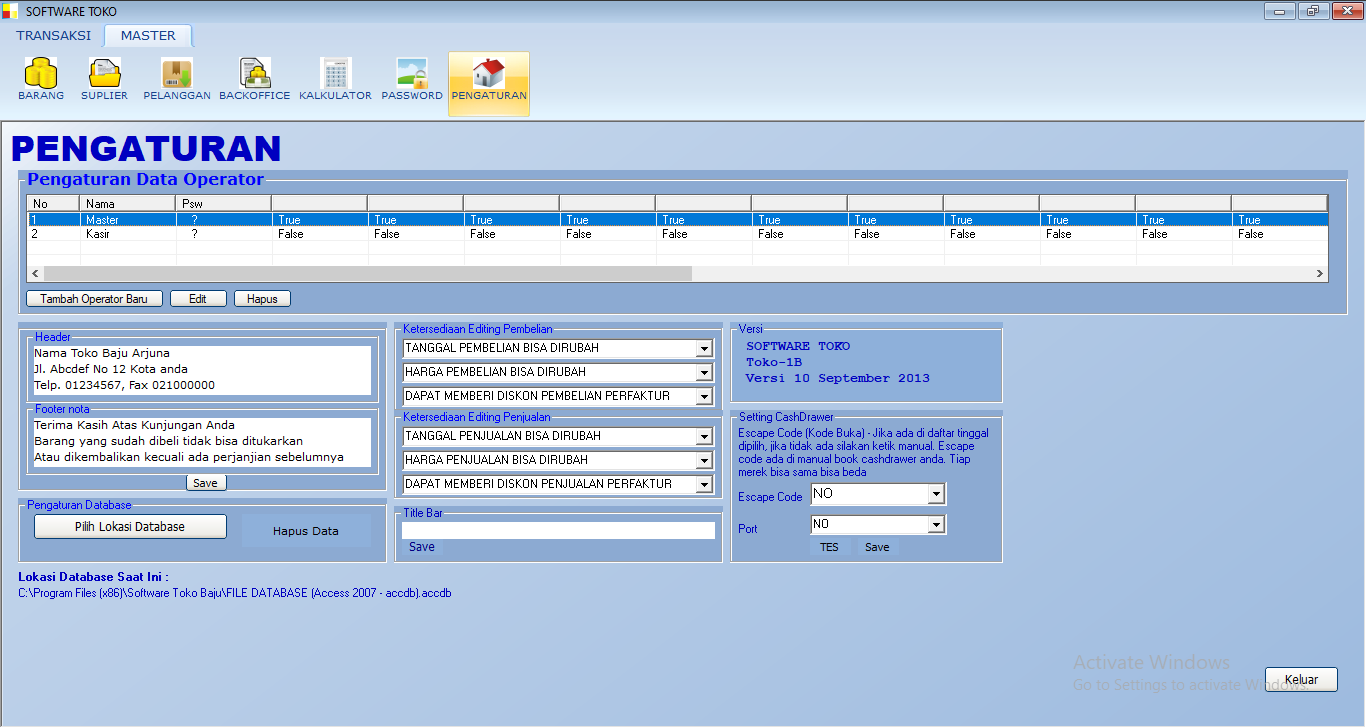Click the PASSWORD lock icon
The width and height of the screenshot is (1366, 728).
pyautogui.click(x=411, y=74)
